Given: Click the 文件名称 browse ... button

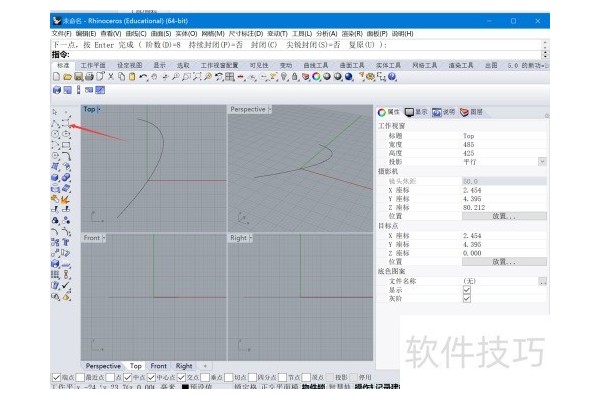Looking at the screenshot, I should (x=543, y=281).
